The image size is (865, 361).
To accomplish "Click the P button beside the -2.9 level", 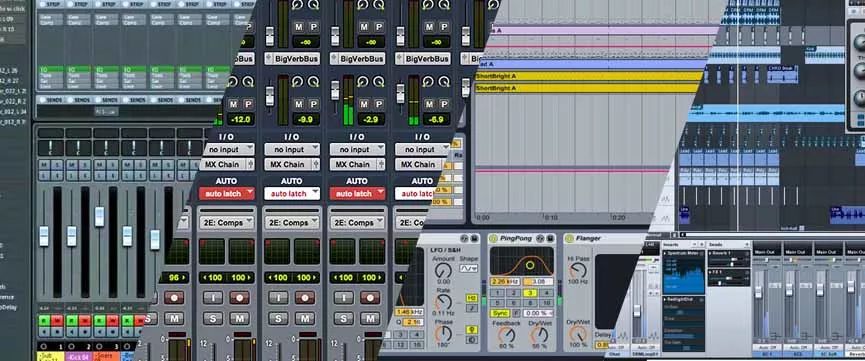I will [379, 104].
